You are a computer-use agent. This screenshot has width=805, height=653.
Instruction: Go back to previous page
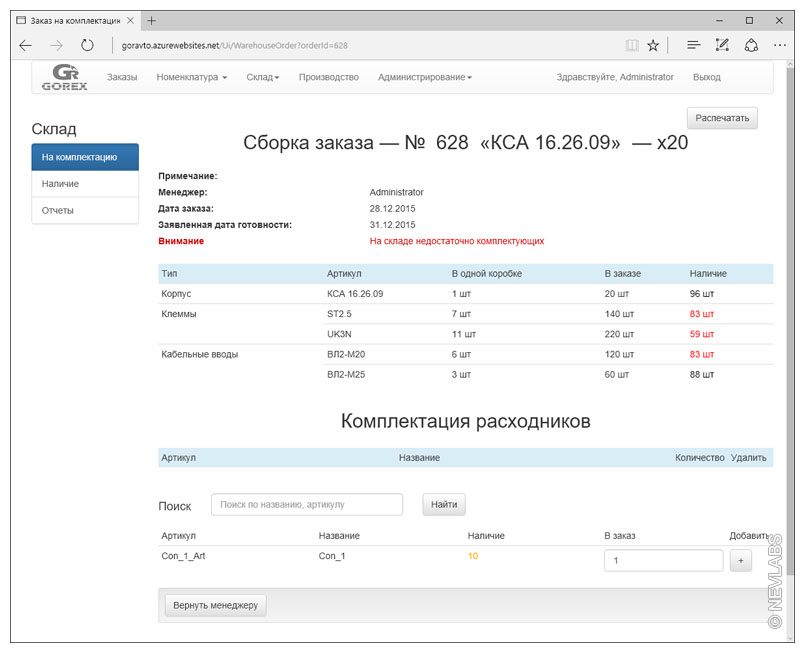(26, 45)
